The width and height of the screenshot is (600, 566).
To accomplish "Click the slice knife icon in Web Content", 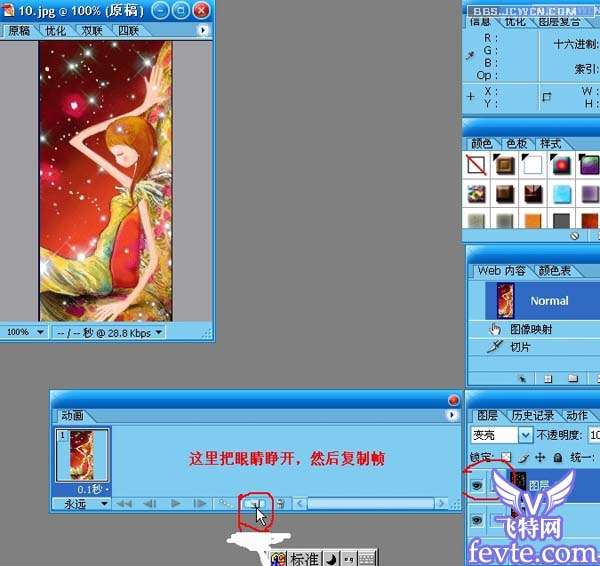I will tap(494, 347).
